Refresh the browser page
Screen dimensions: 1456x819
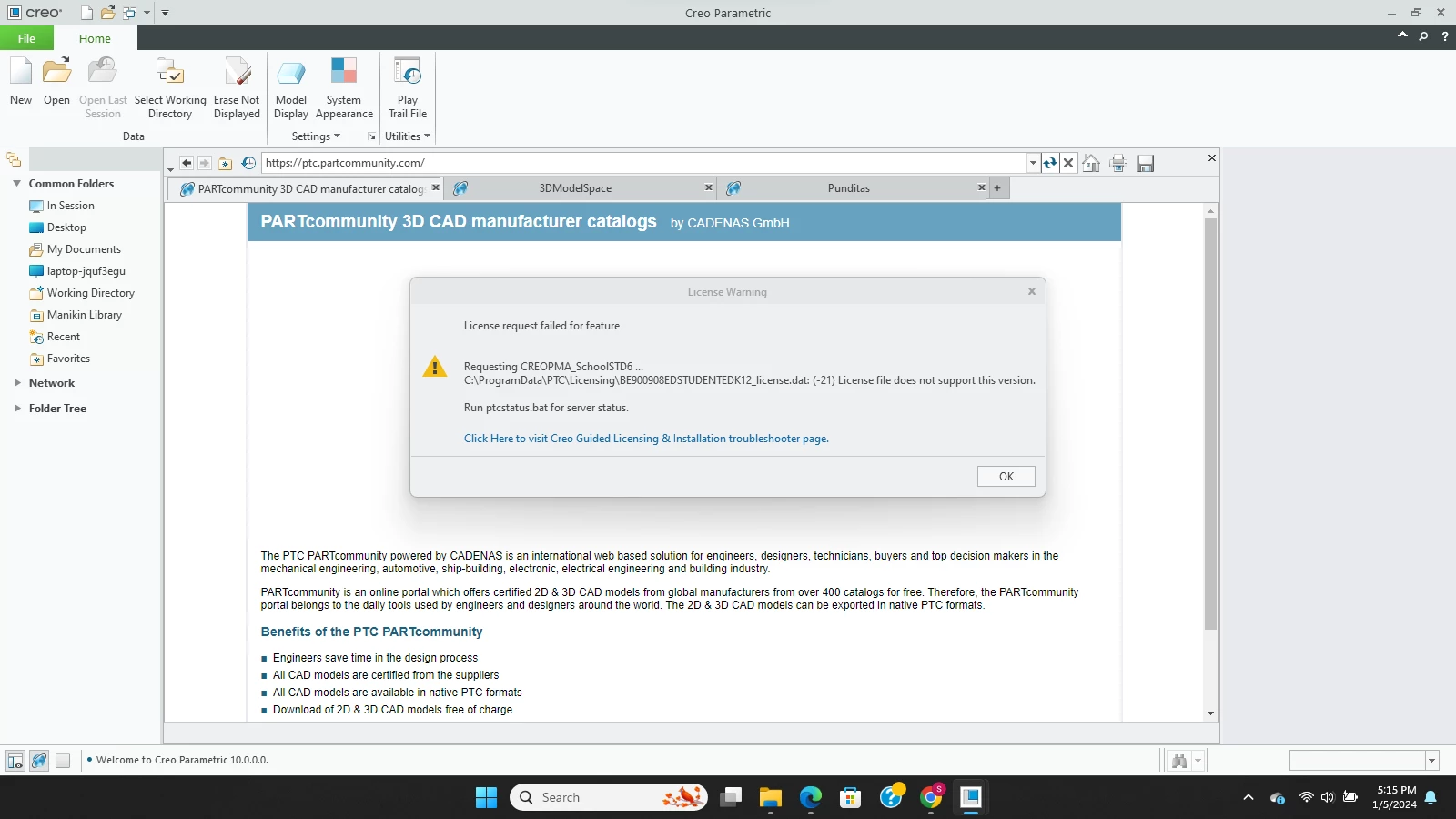point(1050,163)
